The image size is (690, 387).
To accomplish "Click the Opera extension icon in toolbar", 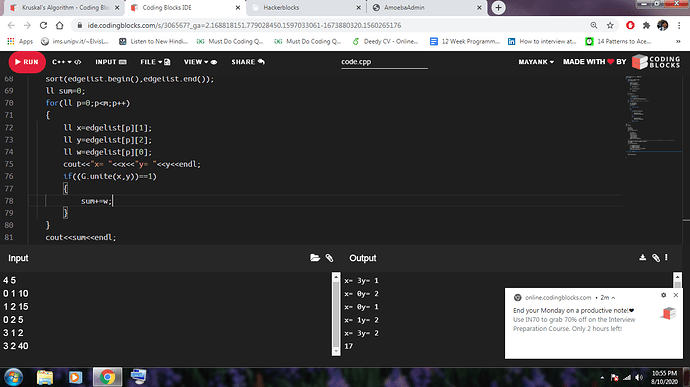I will pyautogui.click(x=630, y=26).
